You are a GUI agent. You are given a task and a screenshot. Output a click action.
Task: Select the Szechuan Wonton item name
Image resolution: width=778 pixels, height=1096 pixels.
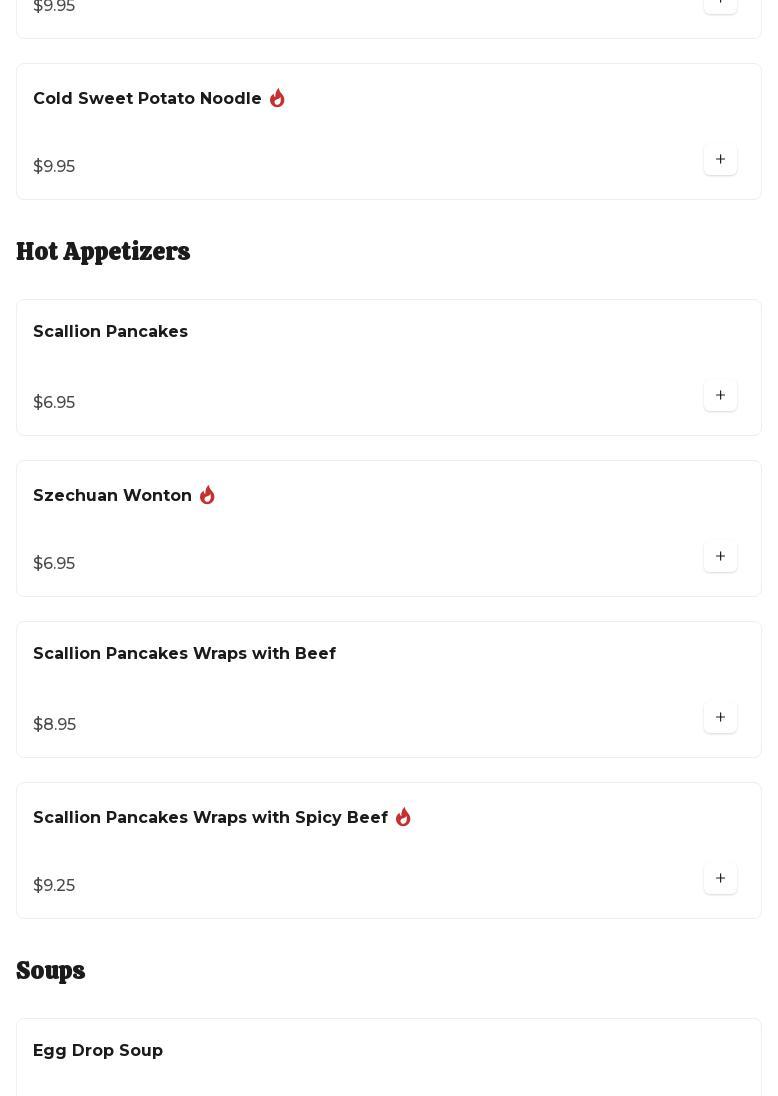pyautogui.click(x=112, y=495)
